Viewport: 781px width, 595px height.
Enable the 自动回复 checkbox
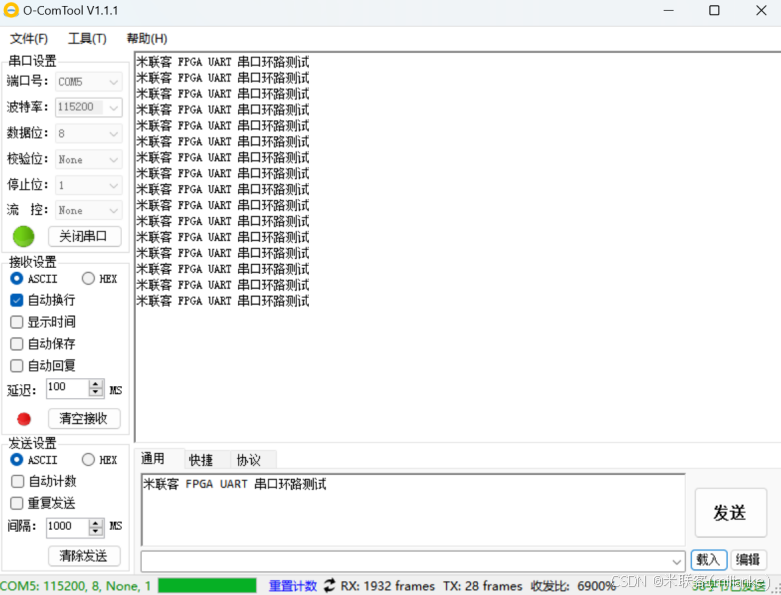point(16,366)
